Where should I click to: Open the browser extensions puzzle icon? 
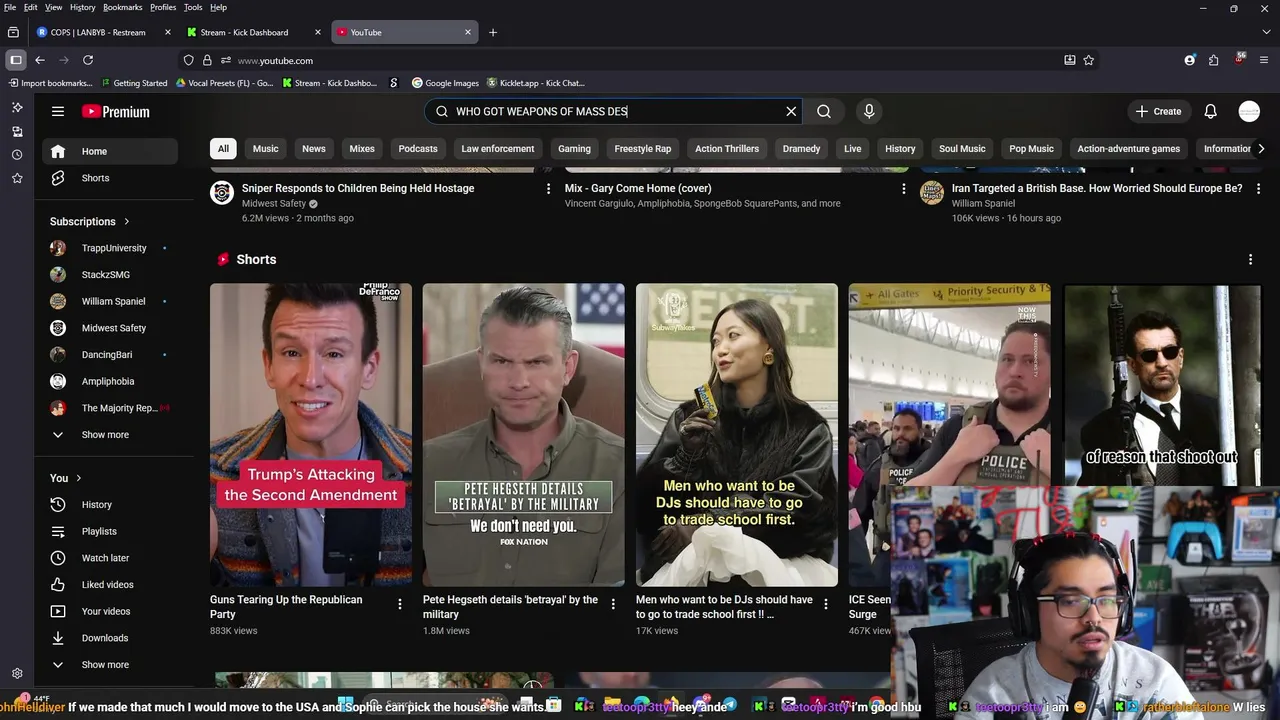[1213, 60]
